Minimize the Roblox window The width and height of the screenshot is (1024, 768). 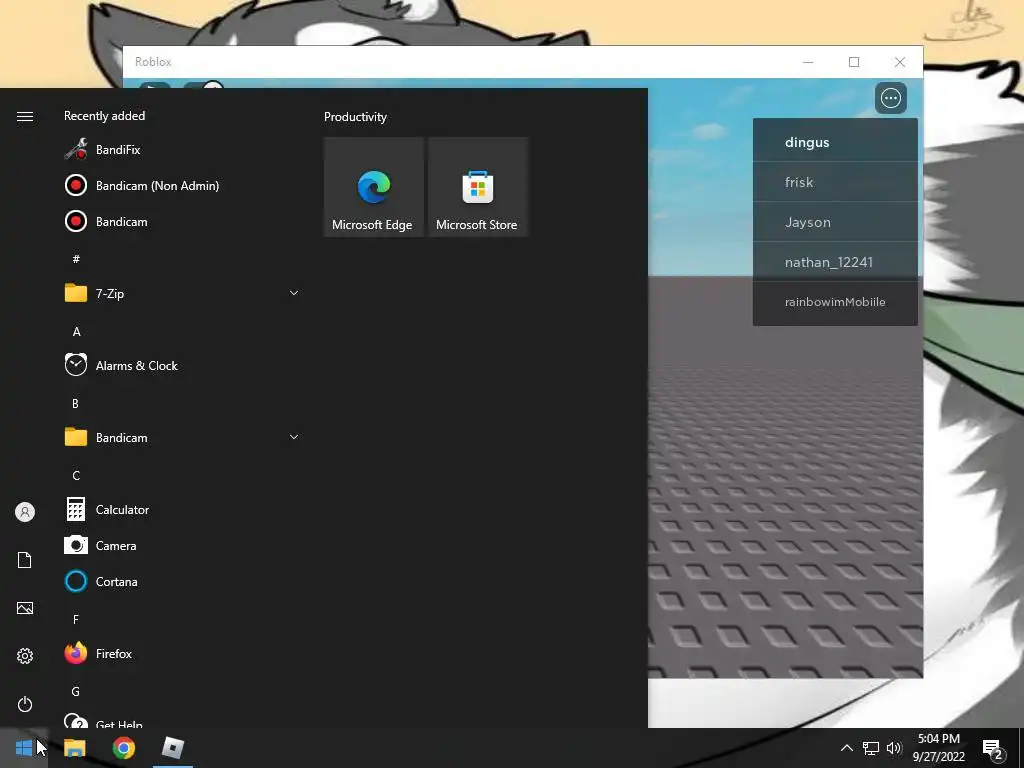(808, 62)
